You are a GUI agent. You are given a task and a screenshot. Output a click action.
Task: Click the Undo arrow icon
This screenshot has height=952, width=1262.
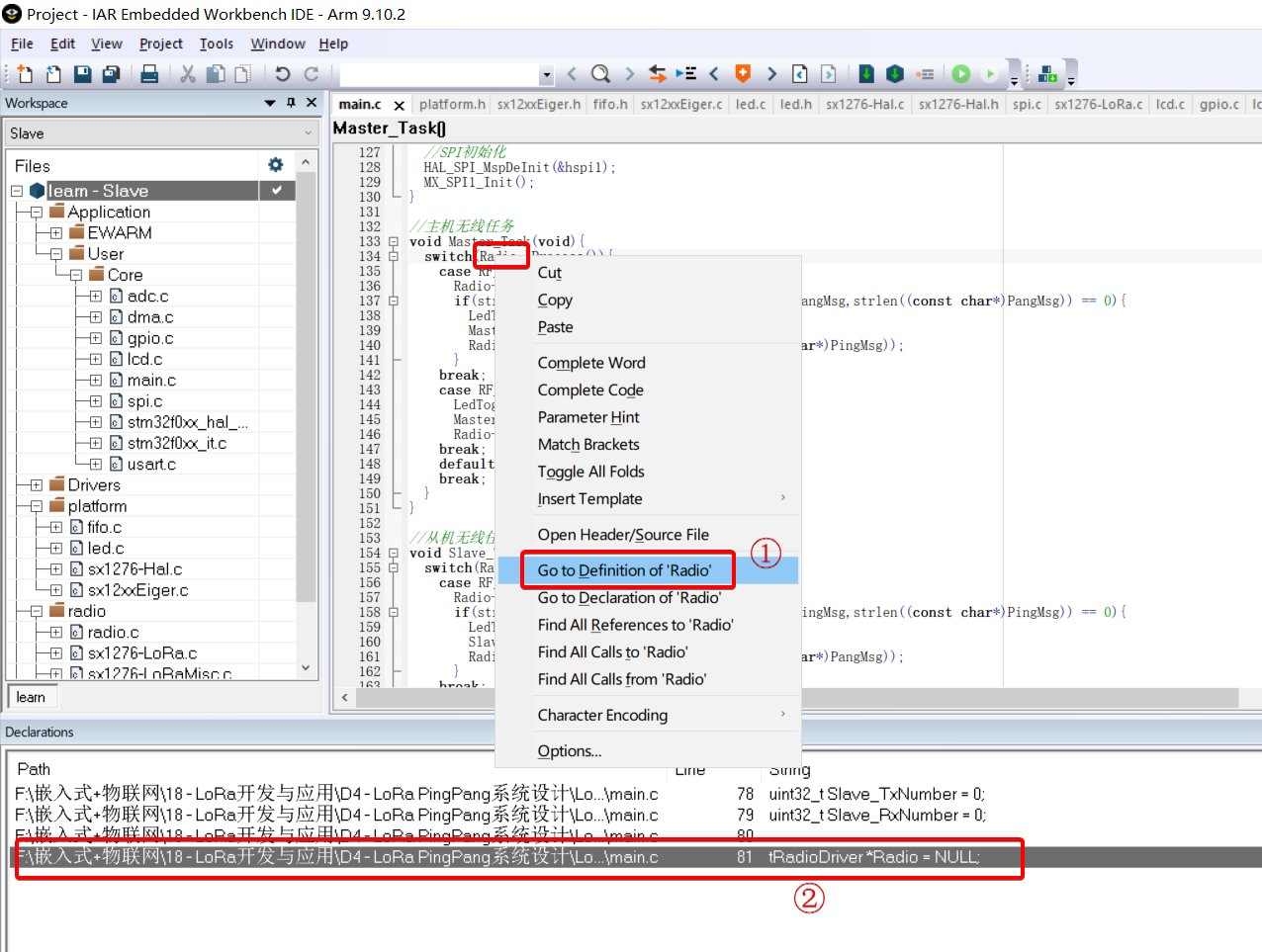(283, 74)
